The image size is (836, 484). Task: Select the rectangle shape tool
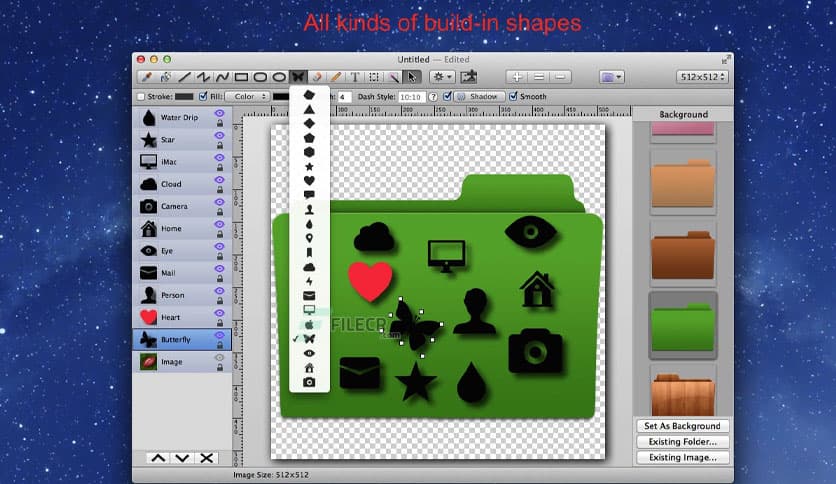pyautogui.click(x=241, y=77)
